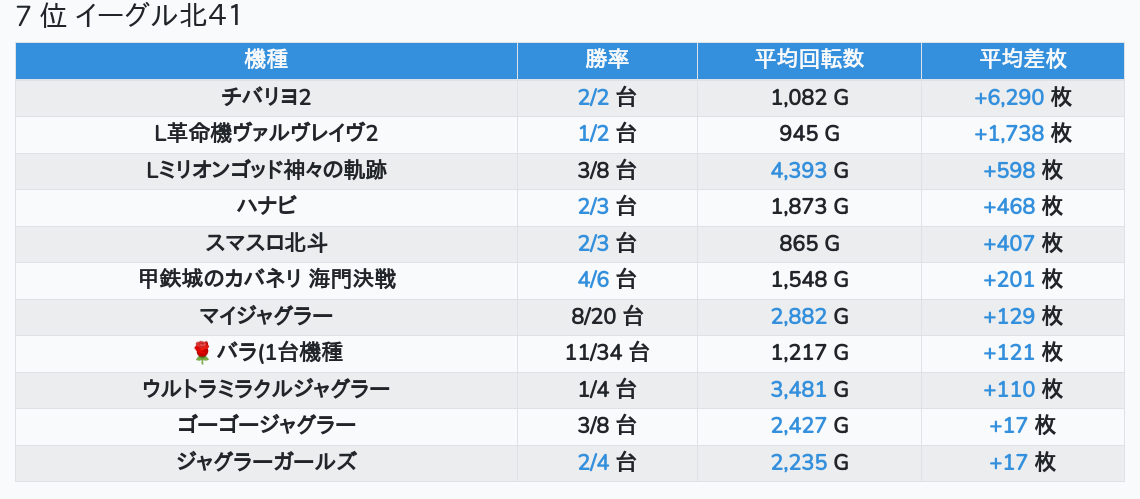Screen dimensions: 1140x499
Task: Sort by the 勝率 column header
Action: click(x=607, y=60)
